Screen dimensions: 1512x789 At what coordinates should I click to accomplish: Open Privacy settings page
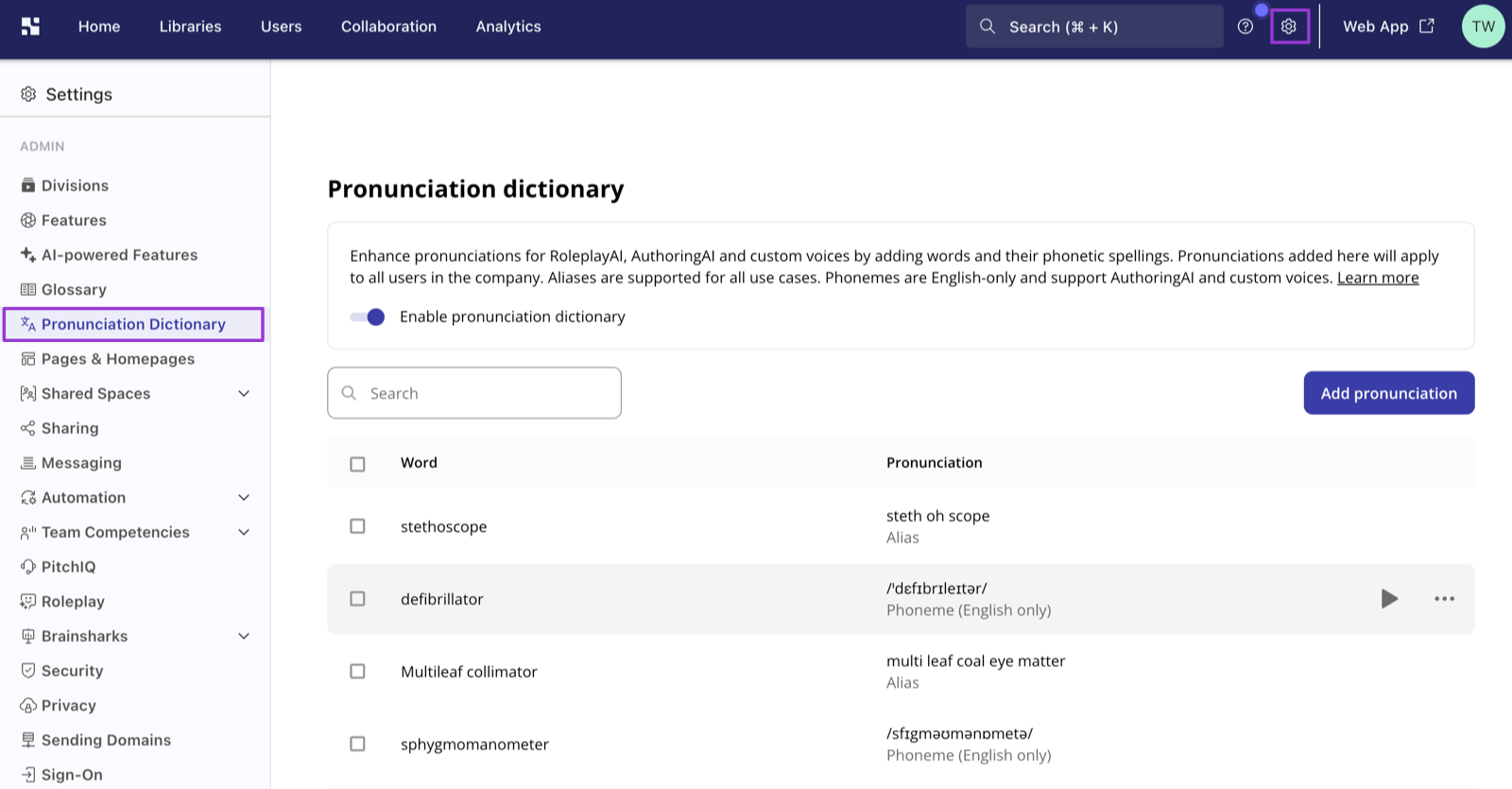click(69, 705)
